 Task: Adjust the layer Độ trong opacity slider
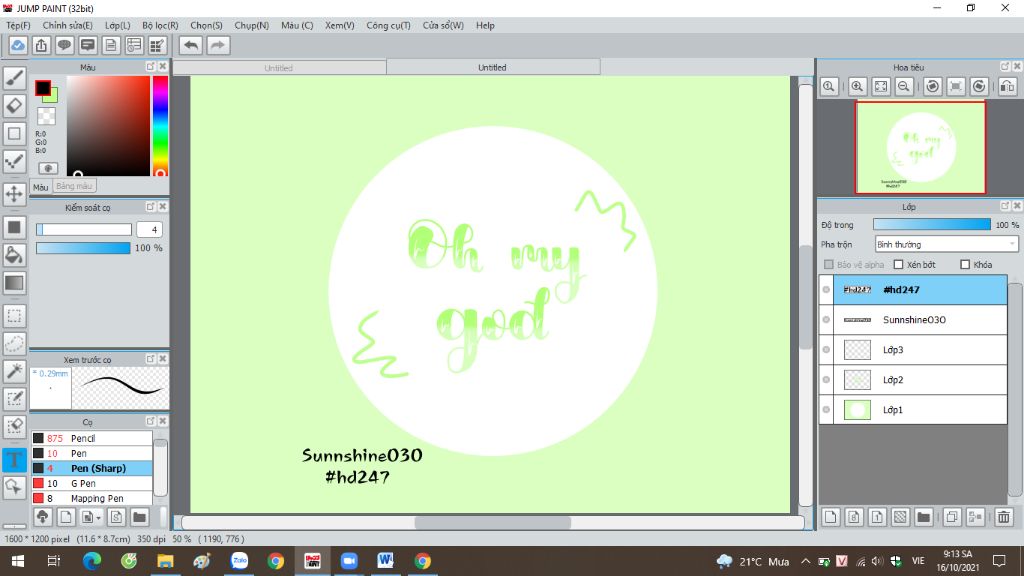(x=932, y=225)
